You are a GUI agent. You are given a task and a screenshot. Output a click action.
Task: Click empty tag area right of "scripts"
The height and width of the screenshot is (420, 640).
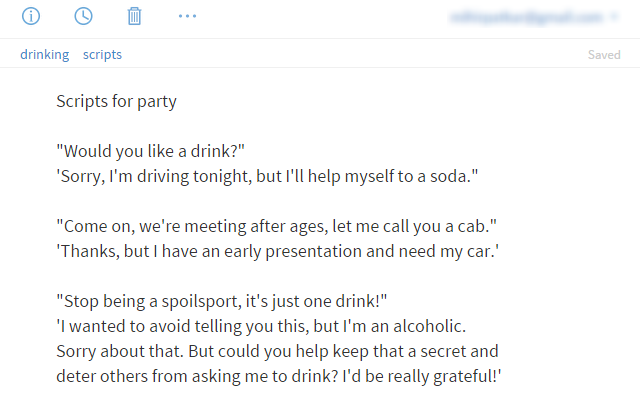(x=351, y=54)
